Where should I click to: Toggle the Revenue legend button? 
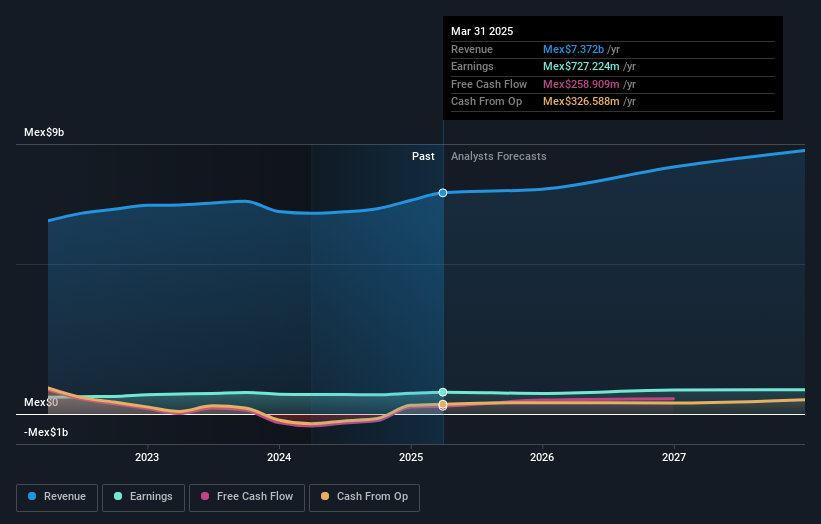click(57, 497)
